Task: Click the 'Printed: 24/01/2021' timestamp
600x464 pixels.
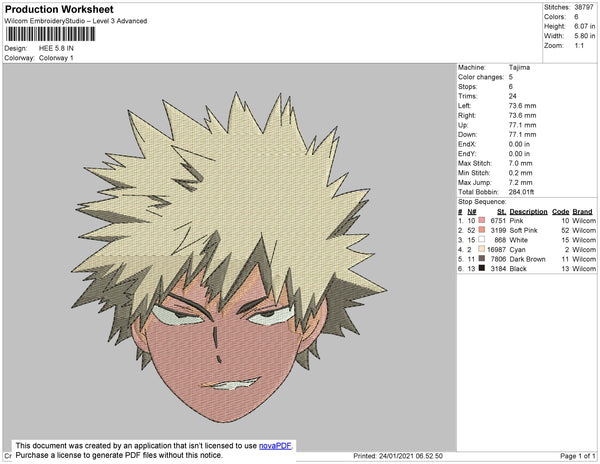Action: click(x=398, y=456)
